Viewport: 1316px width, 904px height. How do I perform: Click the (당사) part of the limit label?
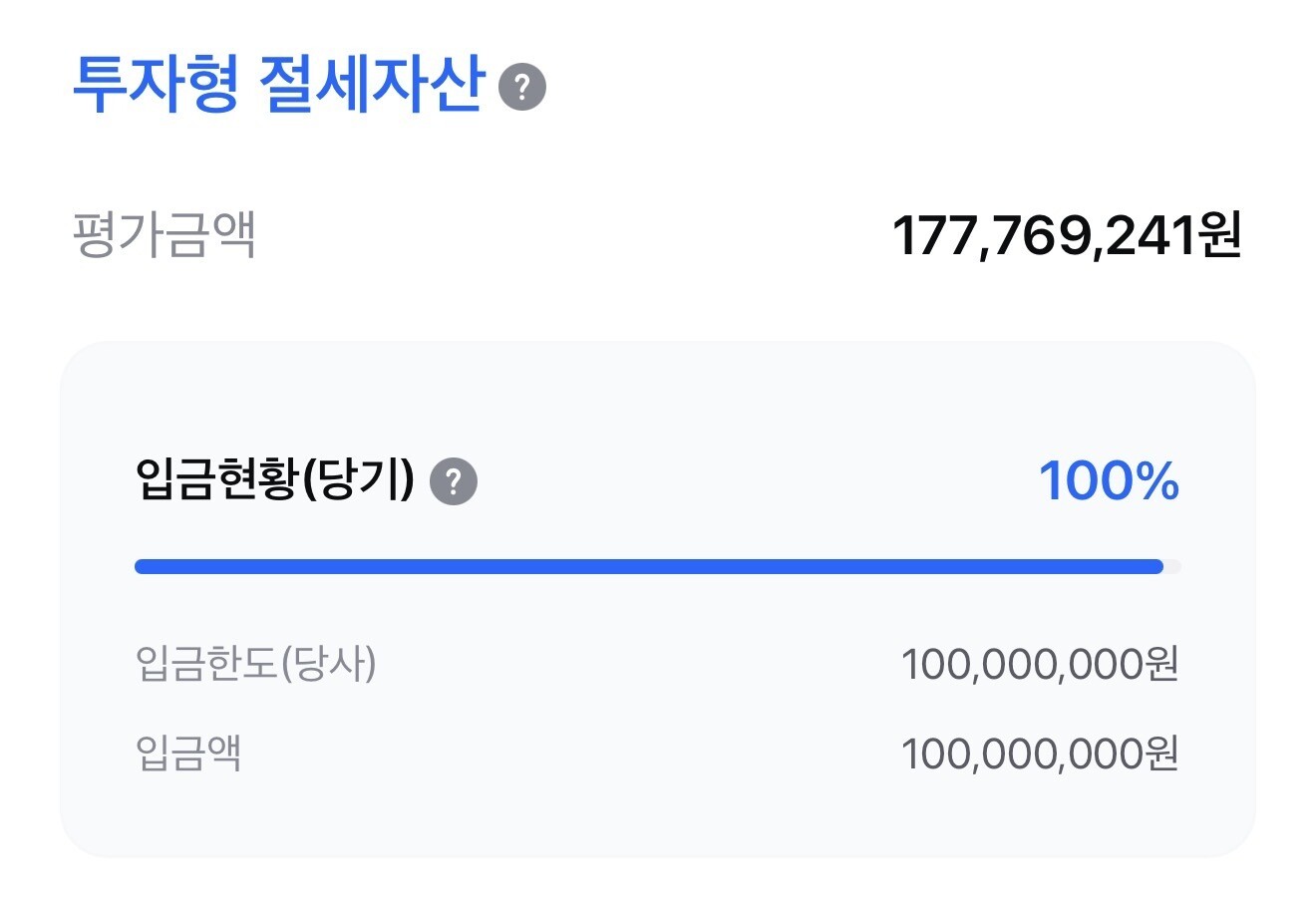tap(328, 664)
